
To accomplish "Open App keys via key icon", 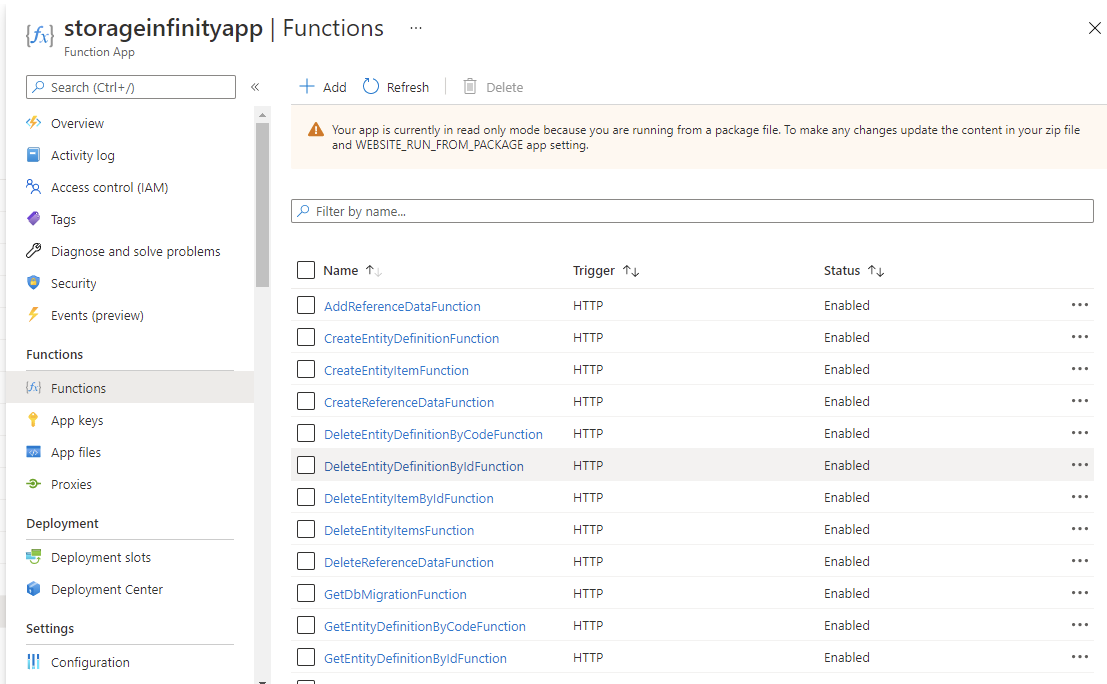I will [x=34, y=420].
